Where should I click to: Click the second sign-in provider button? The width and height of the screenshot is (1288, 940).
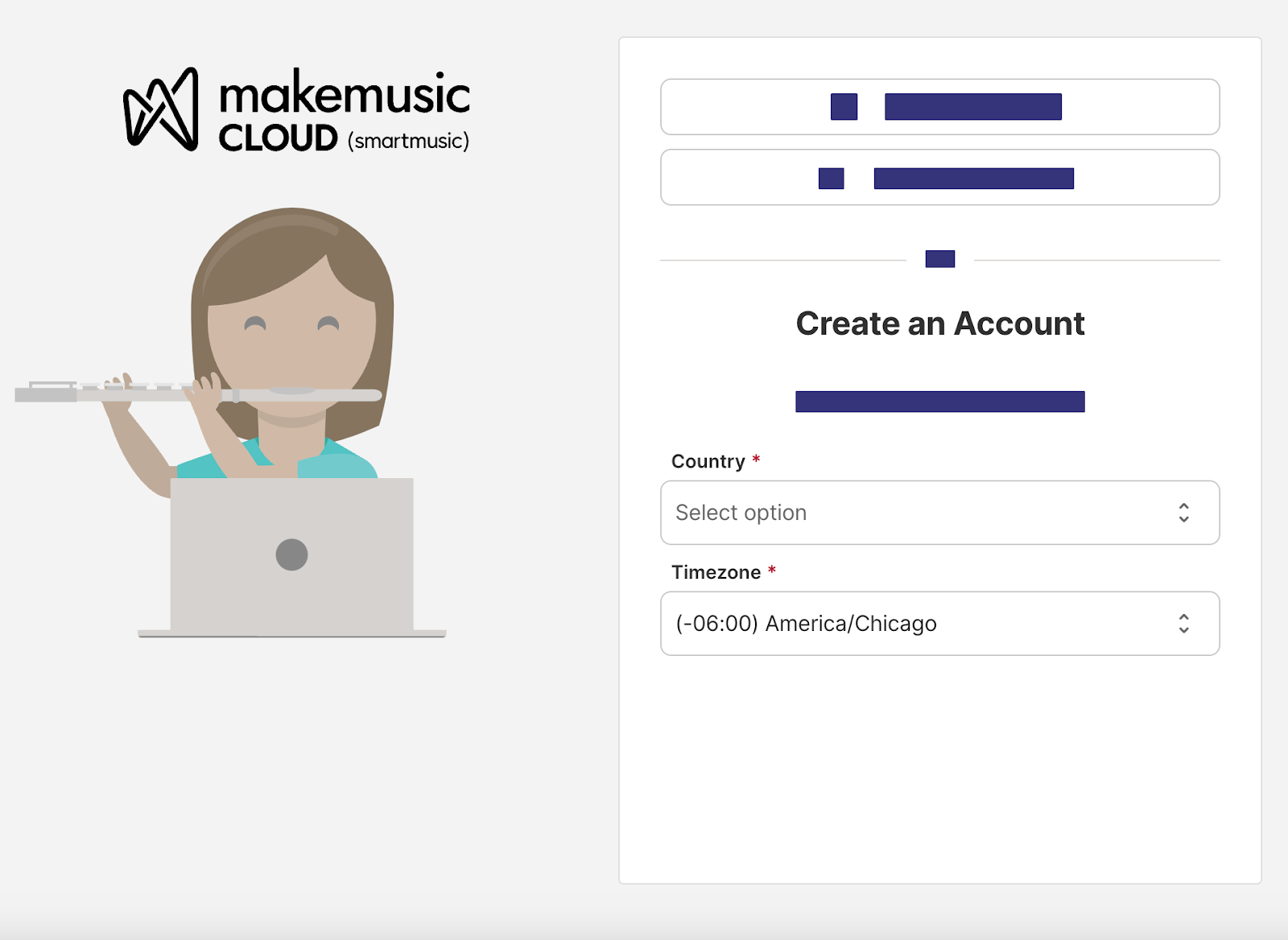pyautogui.click(x=939, y=177)
